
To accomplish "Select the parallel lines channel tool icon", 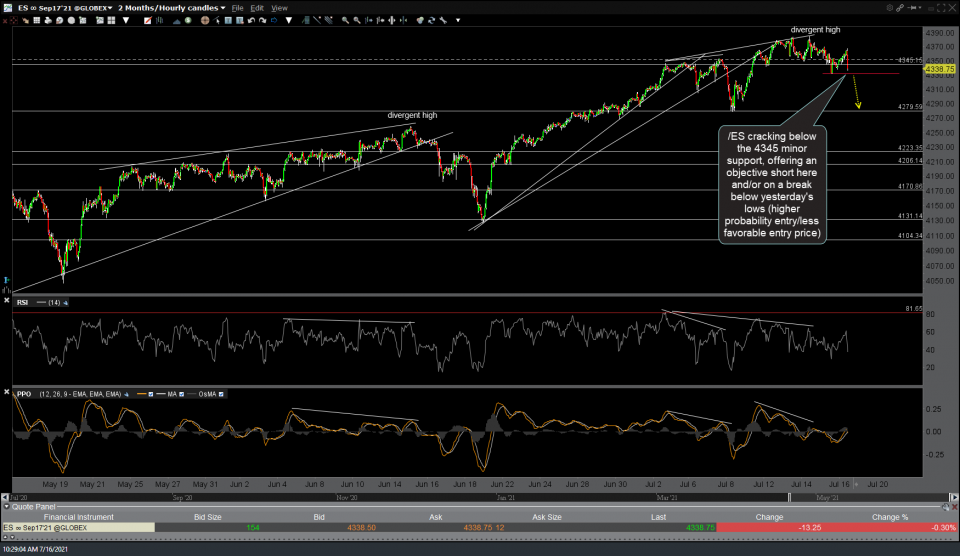I will tap(328, 20).
